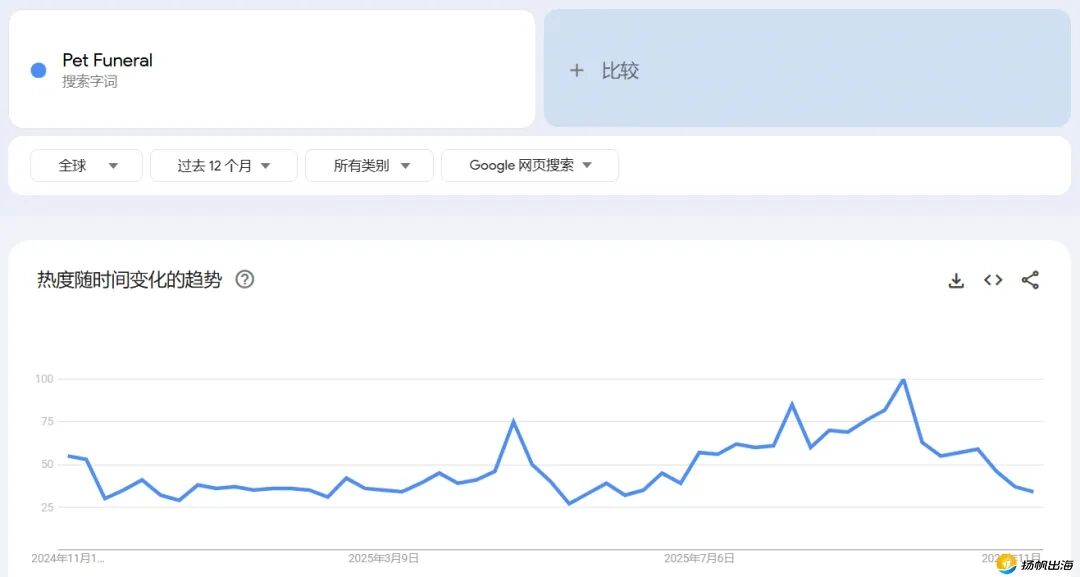Expand the 过去 12 个月 time range selector

223,165
